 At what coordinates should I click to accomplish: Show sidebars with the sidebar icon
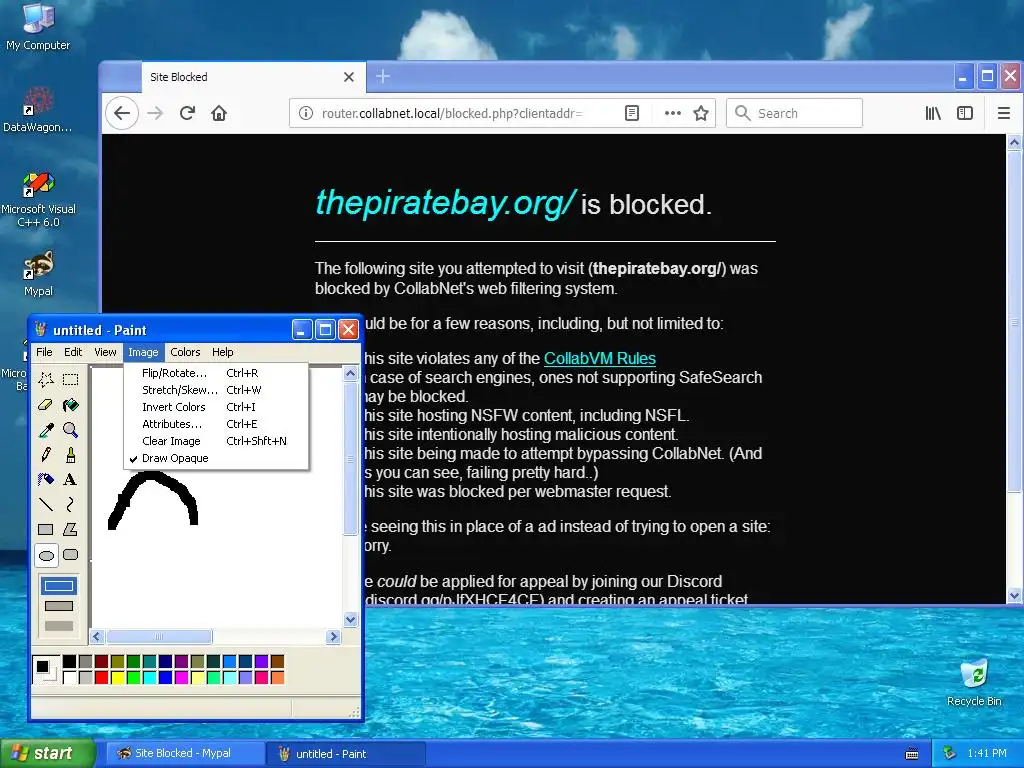(x=965, y=113)
